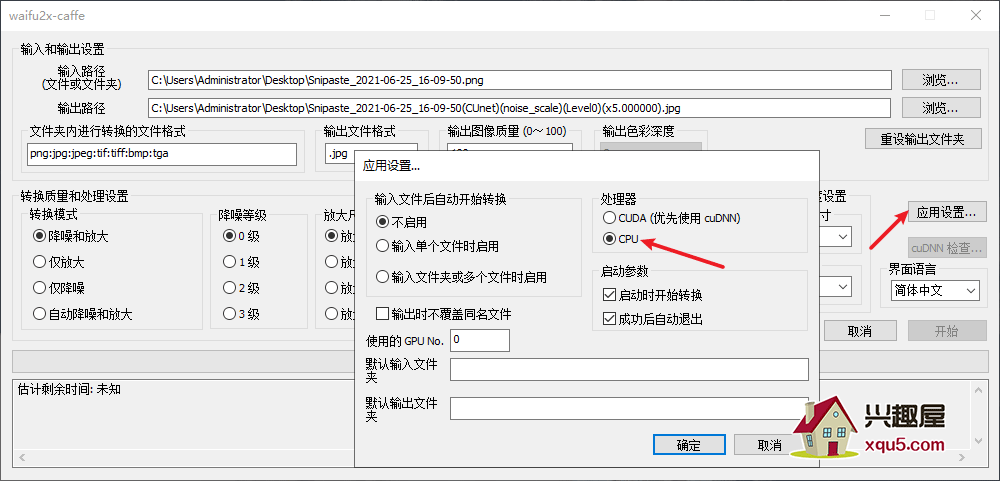This screenshot has width=1000, height=481.
Task: Set noise reduction to 1 级
Action: point(241,262)
